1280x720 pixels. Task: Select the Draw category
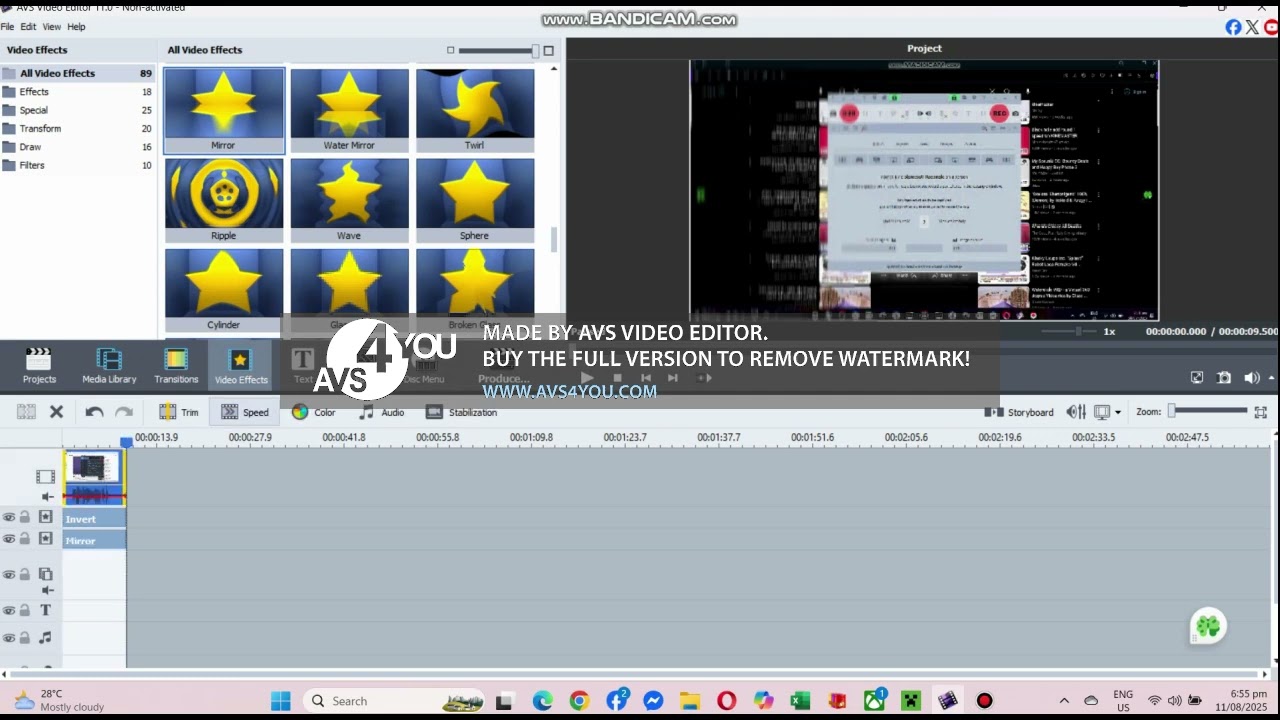coord(77,147)
